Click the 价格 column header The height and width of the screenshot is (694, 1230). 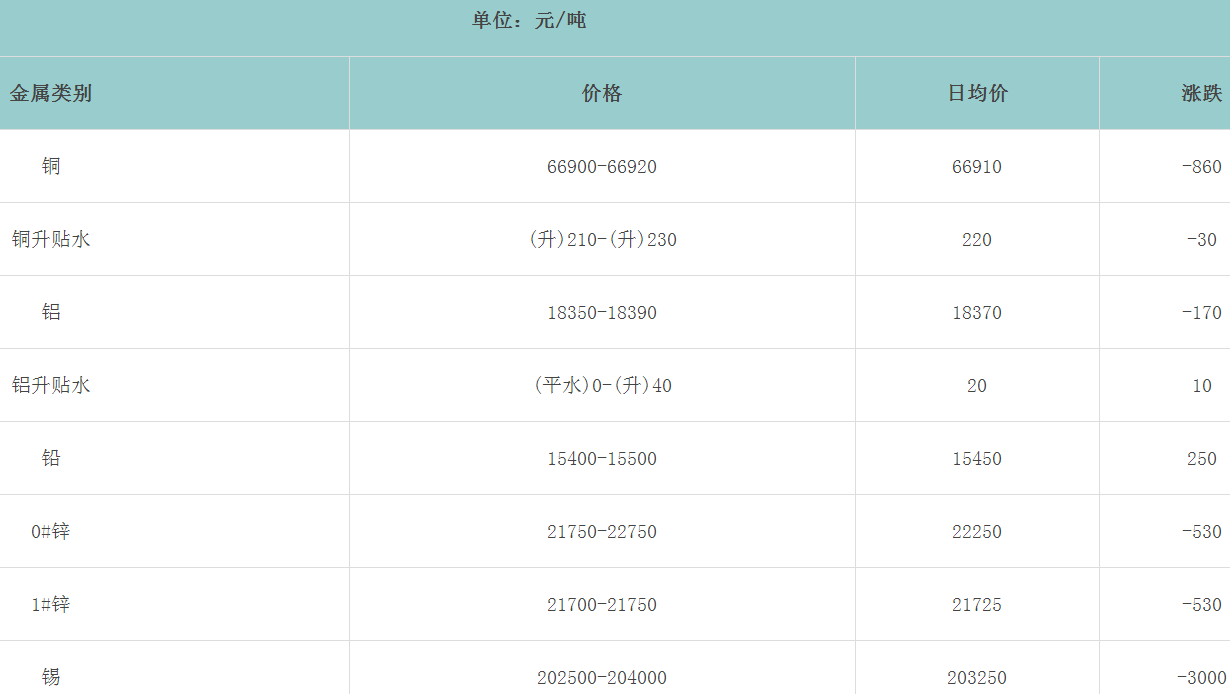click(602, 94)
